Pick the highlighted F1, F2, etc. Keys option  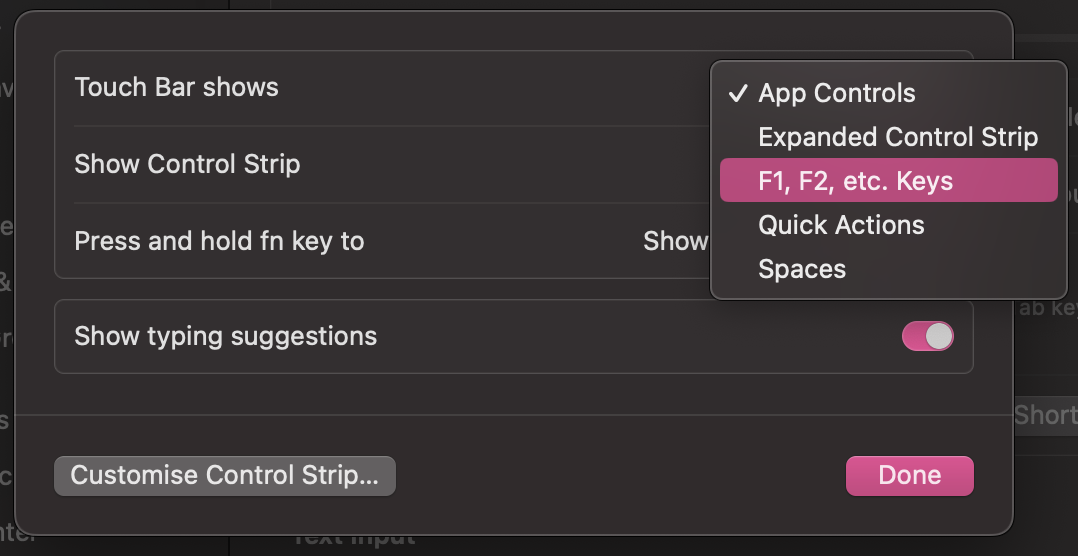pos(855,181)
